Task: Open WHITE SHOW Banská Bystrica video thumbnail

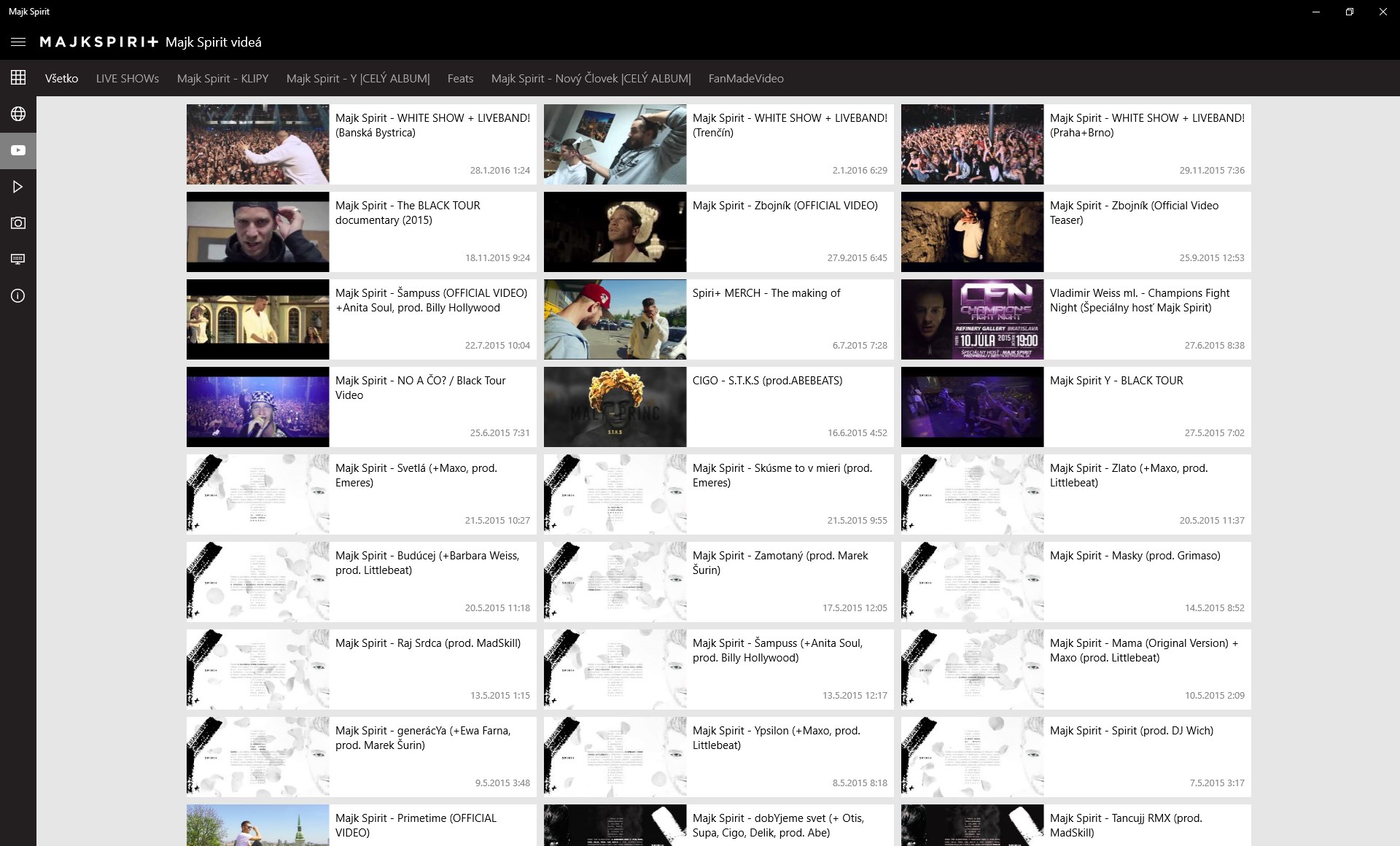Action: (x=258, y=144)
